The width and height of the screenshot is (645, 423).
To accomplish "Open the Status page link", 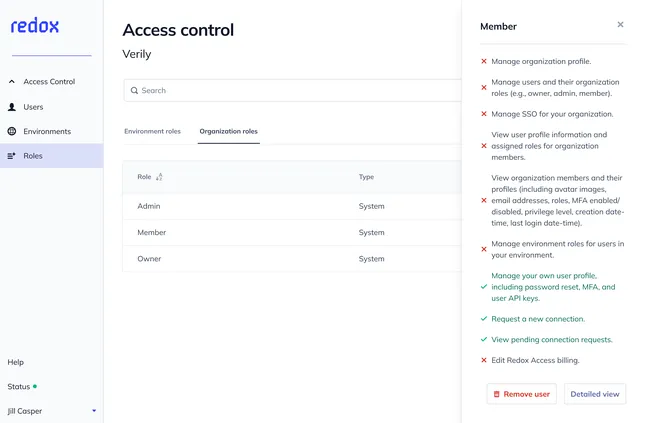I will (x=19, y=386).
